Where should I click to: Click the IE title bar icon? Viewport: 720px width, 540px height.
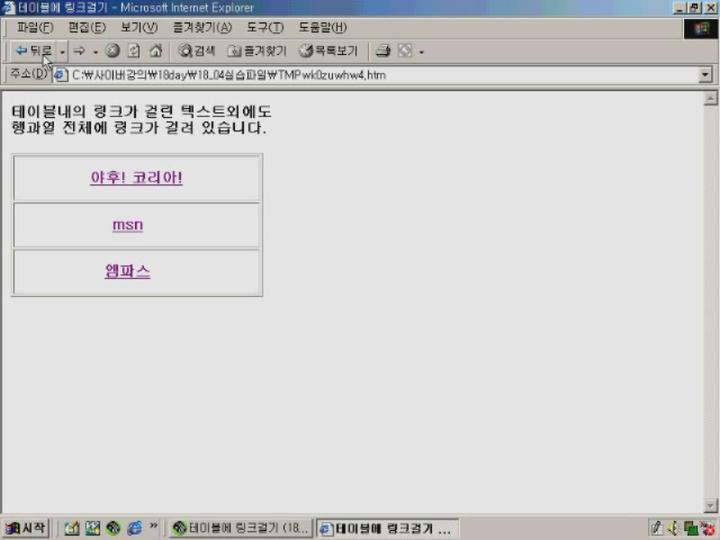point(8,8)
